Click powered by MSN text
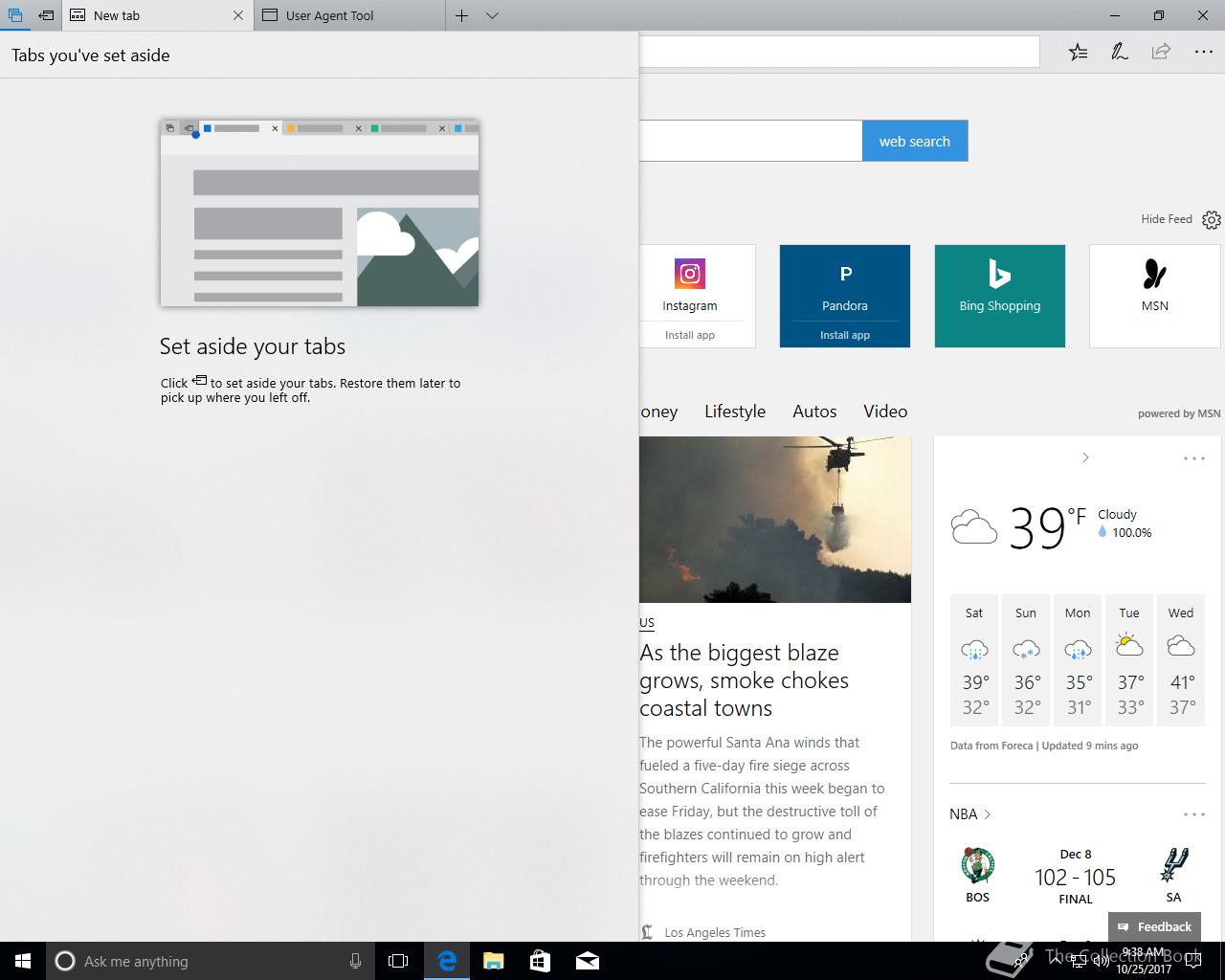Image resolution: width=1225 pixels, height=980 pixels. [1179, 413]
